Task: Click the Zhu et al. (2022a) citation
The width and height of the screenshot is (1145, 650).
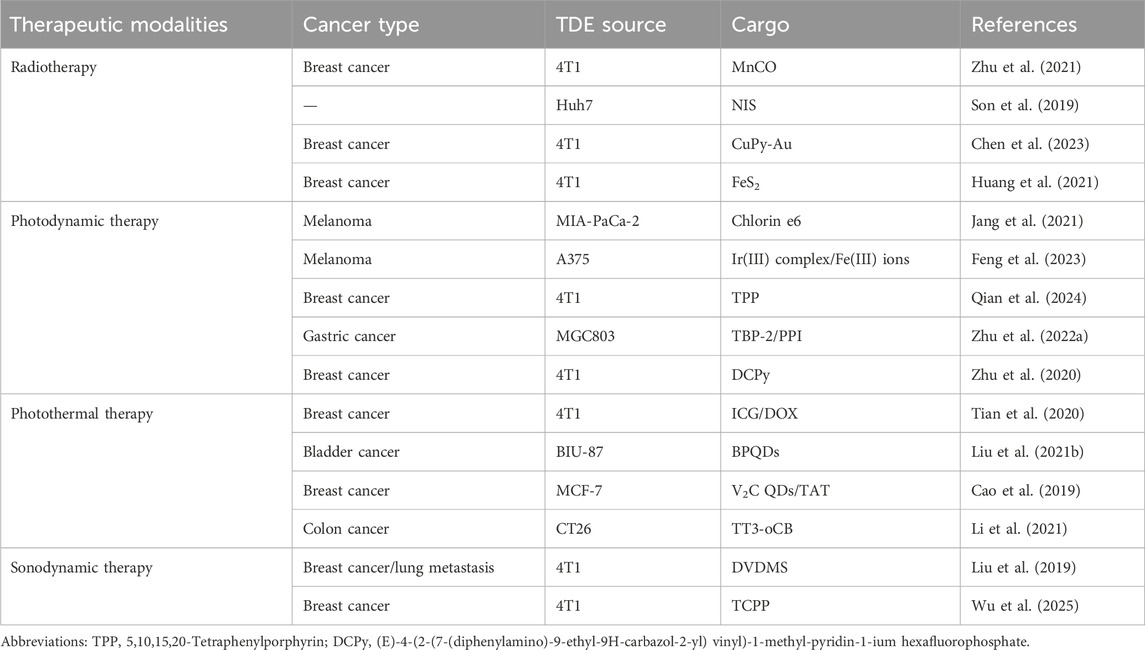Action: (x=1029, y=336)
